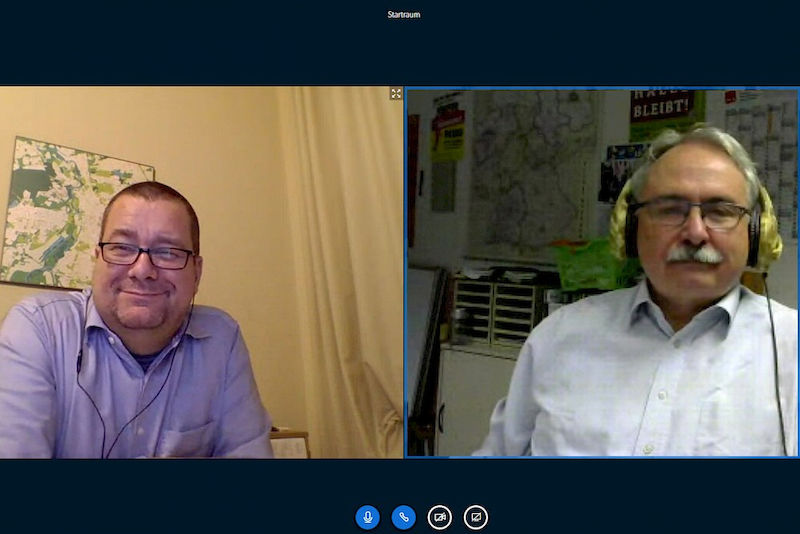Screen dimensions: 800x534
Task: Start screen sharing from the bottom bar
Action: (476, 517)
